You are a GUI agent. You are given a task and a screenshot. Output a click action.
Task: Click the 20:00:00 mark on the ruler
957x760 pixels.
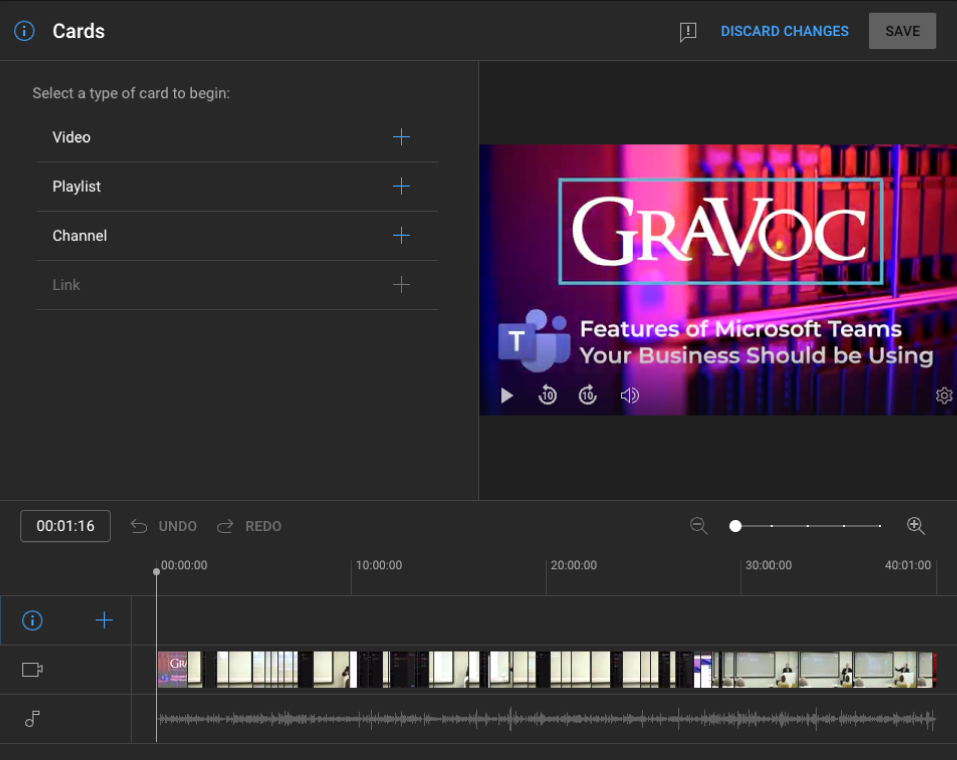[573, 565]
